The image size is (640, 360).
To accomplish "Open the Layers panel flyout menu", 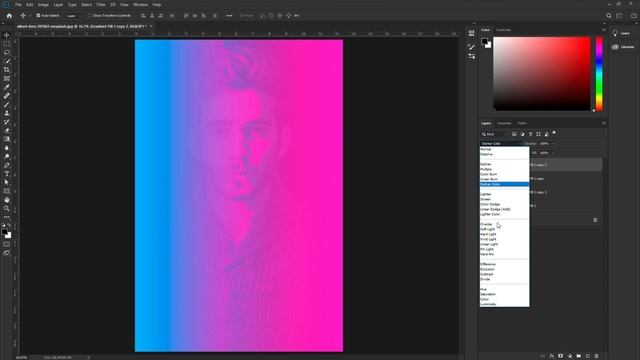I will [x=604, y=123].
